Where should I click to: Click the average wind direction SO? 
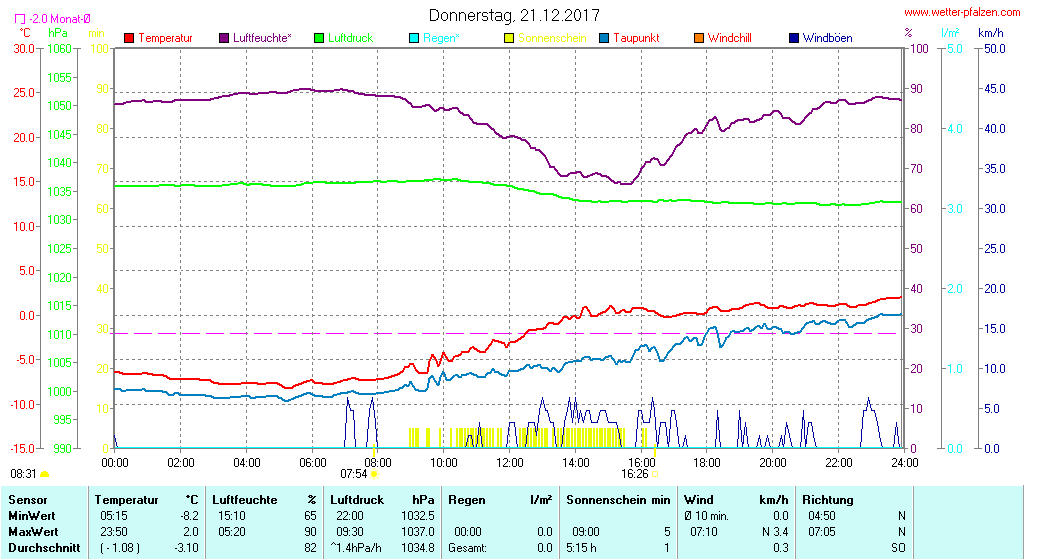coord(898,548)
